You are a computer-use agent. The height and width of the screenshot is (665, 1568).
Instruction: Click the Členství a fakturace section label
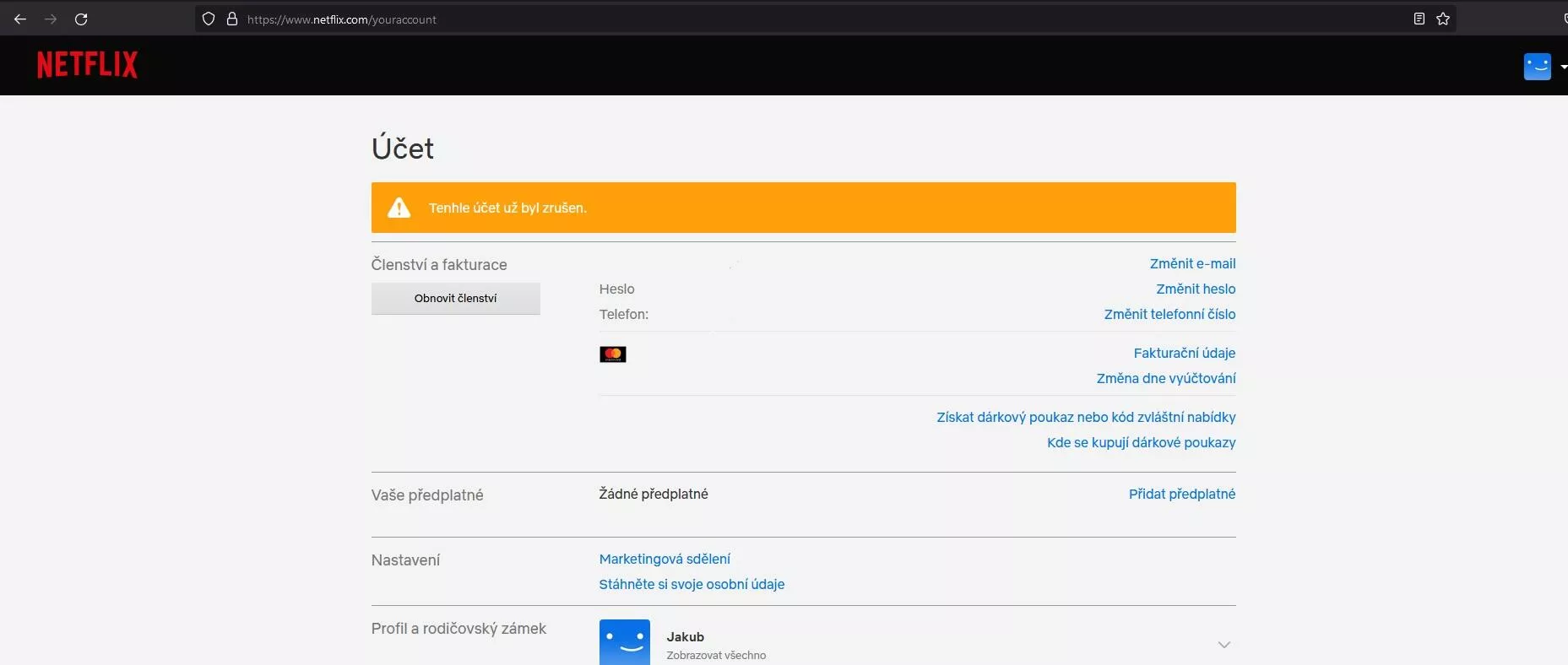439,265
